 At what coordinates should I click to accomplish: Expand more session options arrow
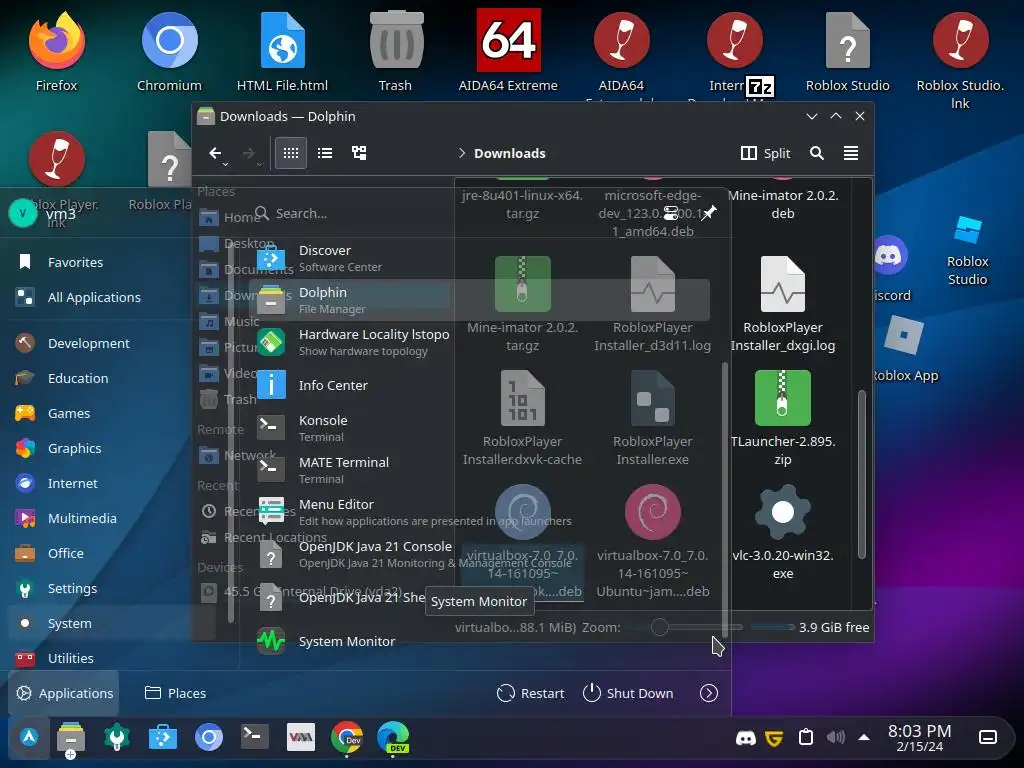709,693
